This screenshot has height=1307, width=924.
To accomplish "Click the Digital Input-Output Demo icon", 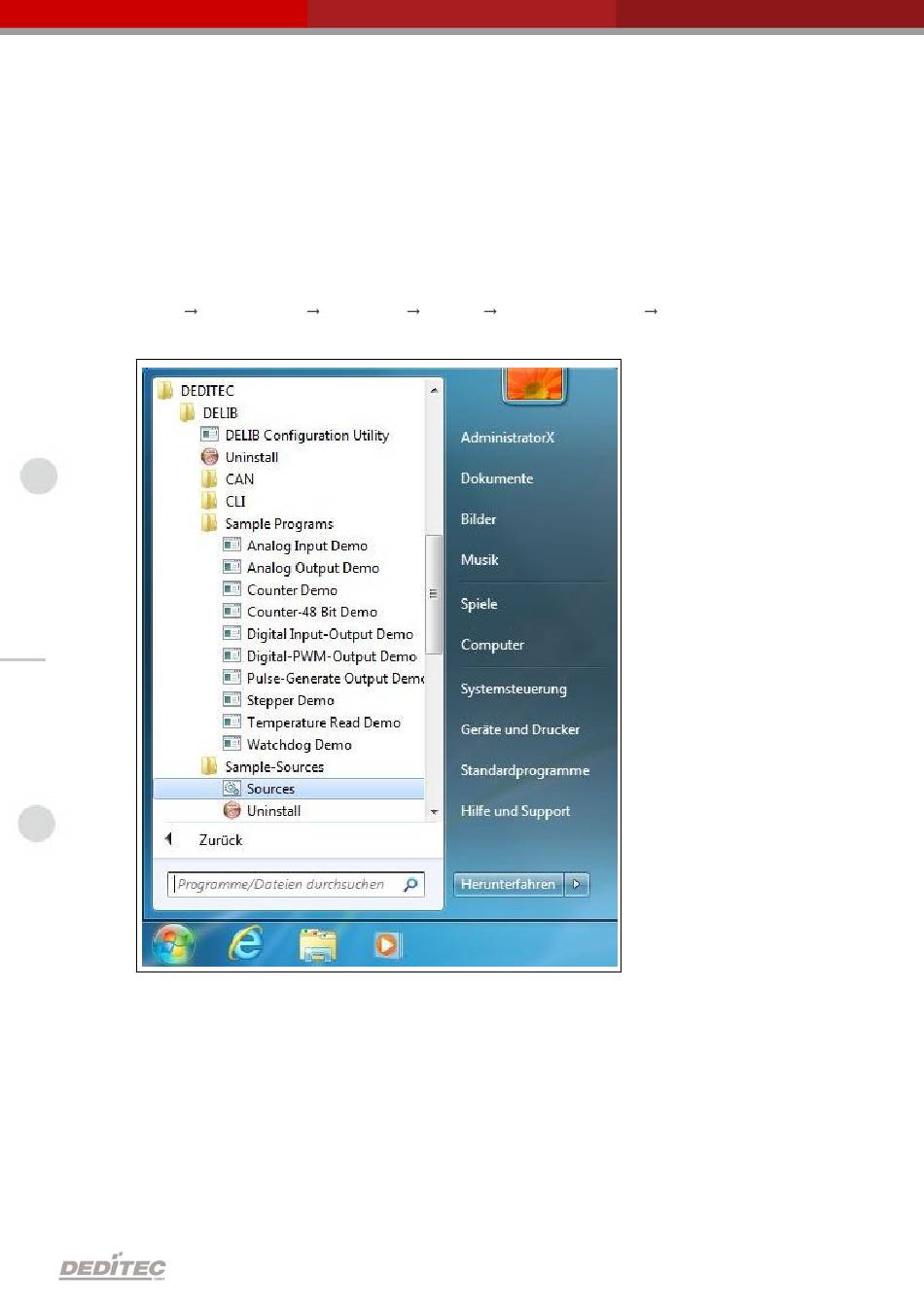I will [x=231, y=634].
